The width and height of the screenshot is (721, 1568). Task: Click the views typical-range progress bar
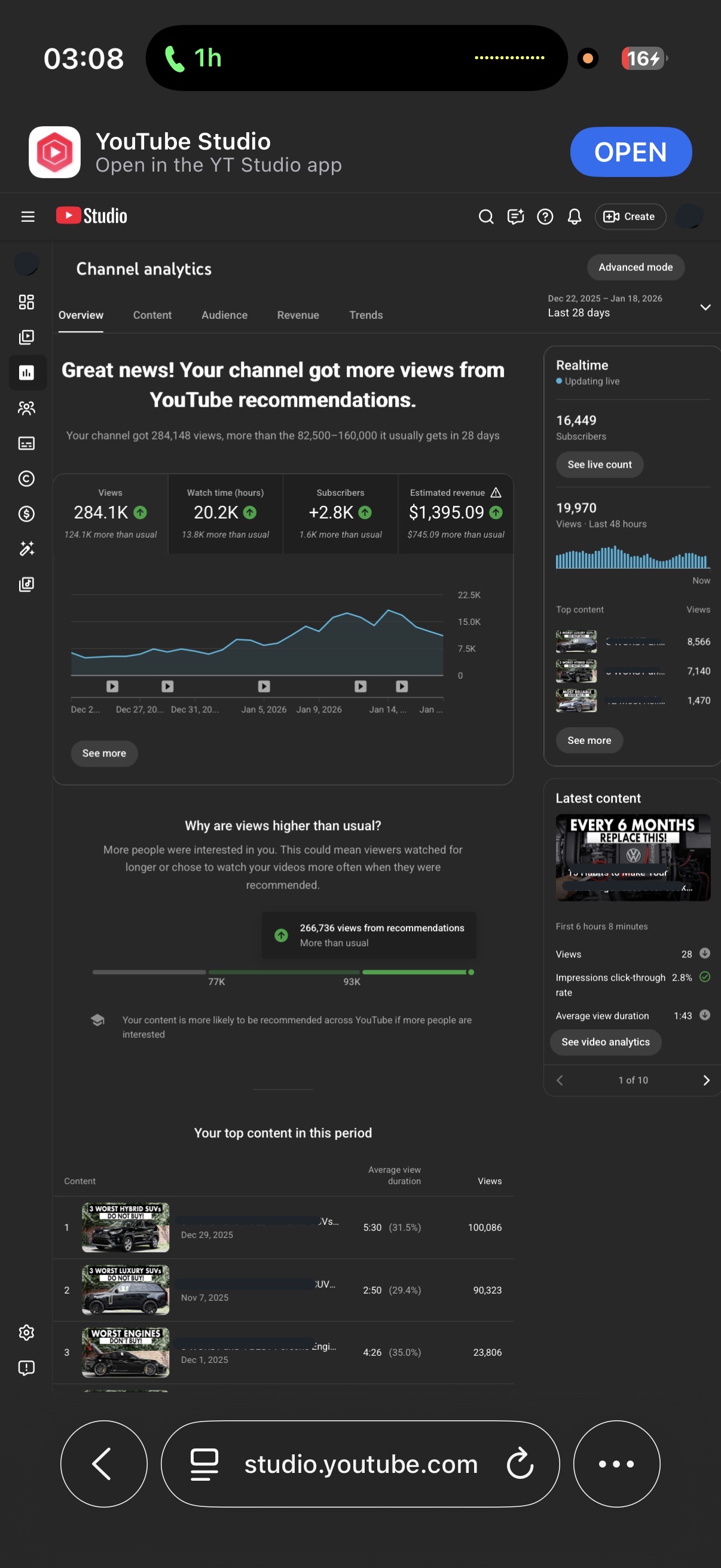(283, 972)
